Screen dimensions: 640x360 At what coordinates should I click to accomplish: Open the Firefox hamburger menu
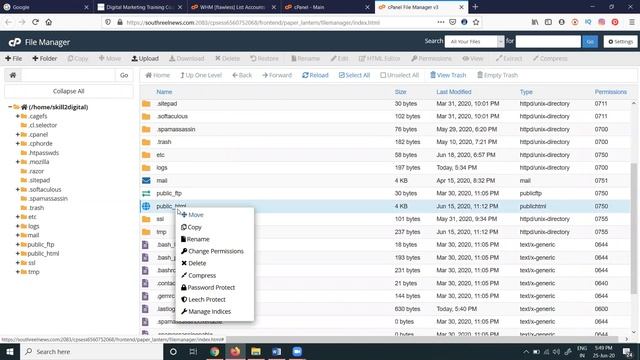pos(631,22)
